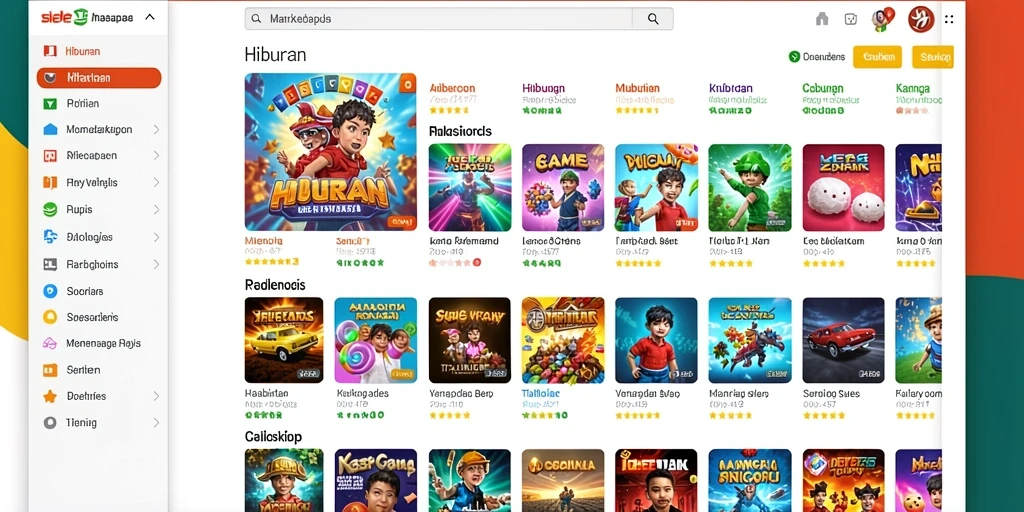Screen dimensions: 1024x512
Task: Expand the Momelakugon sidebar chevron
Action: click(x=156, y=130)
